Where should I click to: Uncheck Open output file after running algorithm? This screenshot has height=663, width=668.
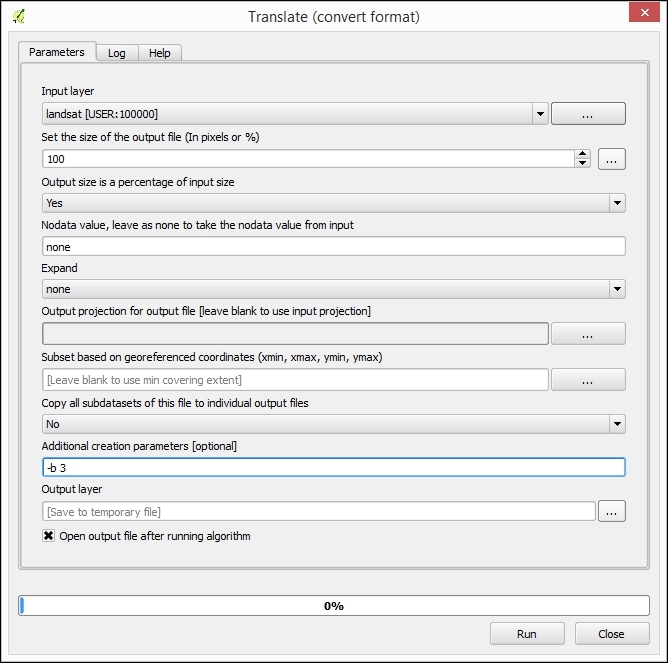49,536
